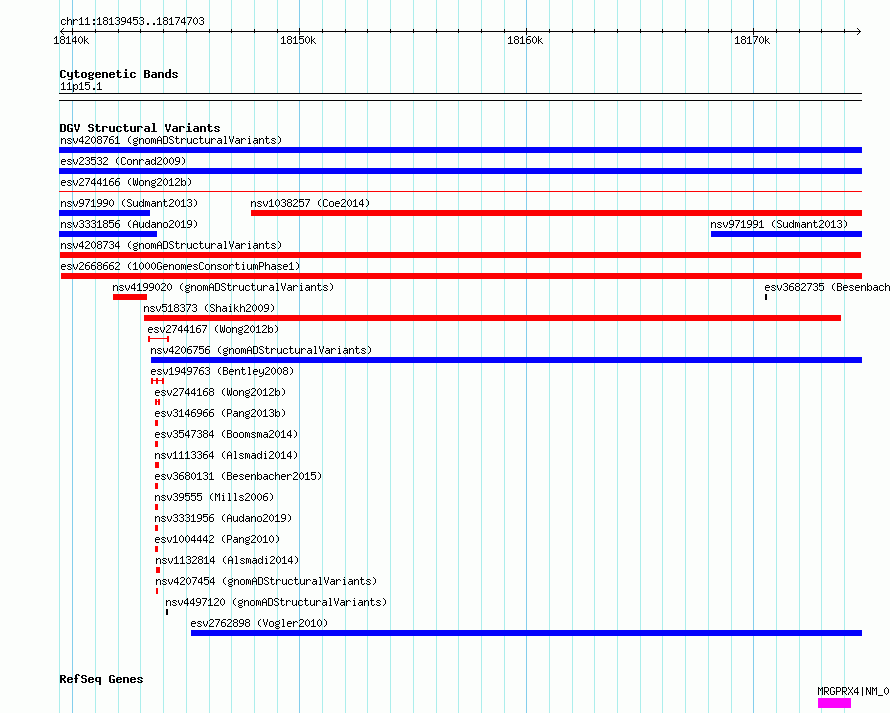Click the blue bar under nsv3331856
The image size is (890, 713).
point(108,234)
